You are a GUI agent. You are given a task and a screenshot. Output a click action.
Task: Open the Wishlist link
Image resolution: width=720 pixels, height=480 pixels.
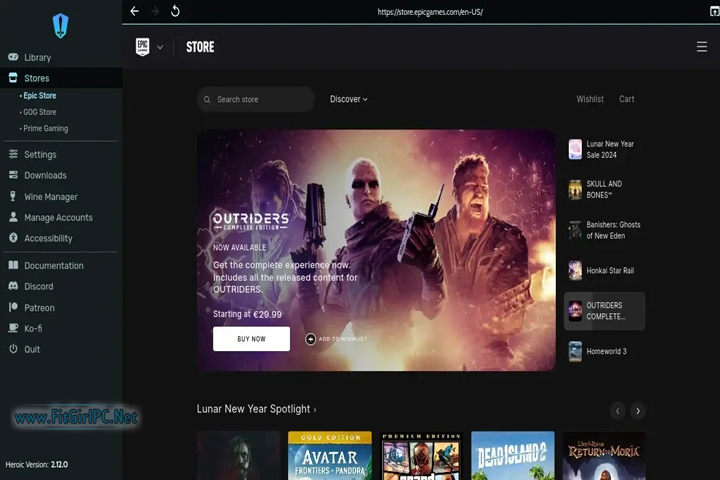[590, 99]
